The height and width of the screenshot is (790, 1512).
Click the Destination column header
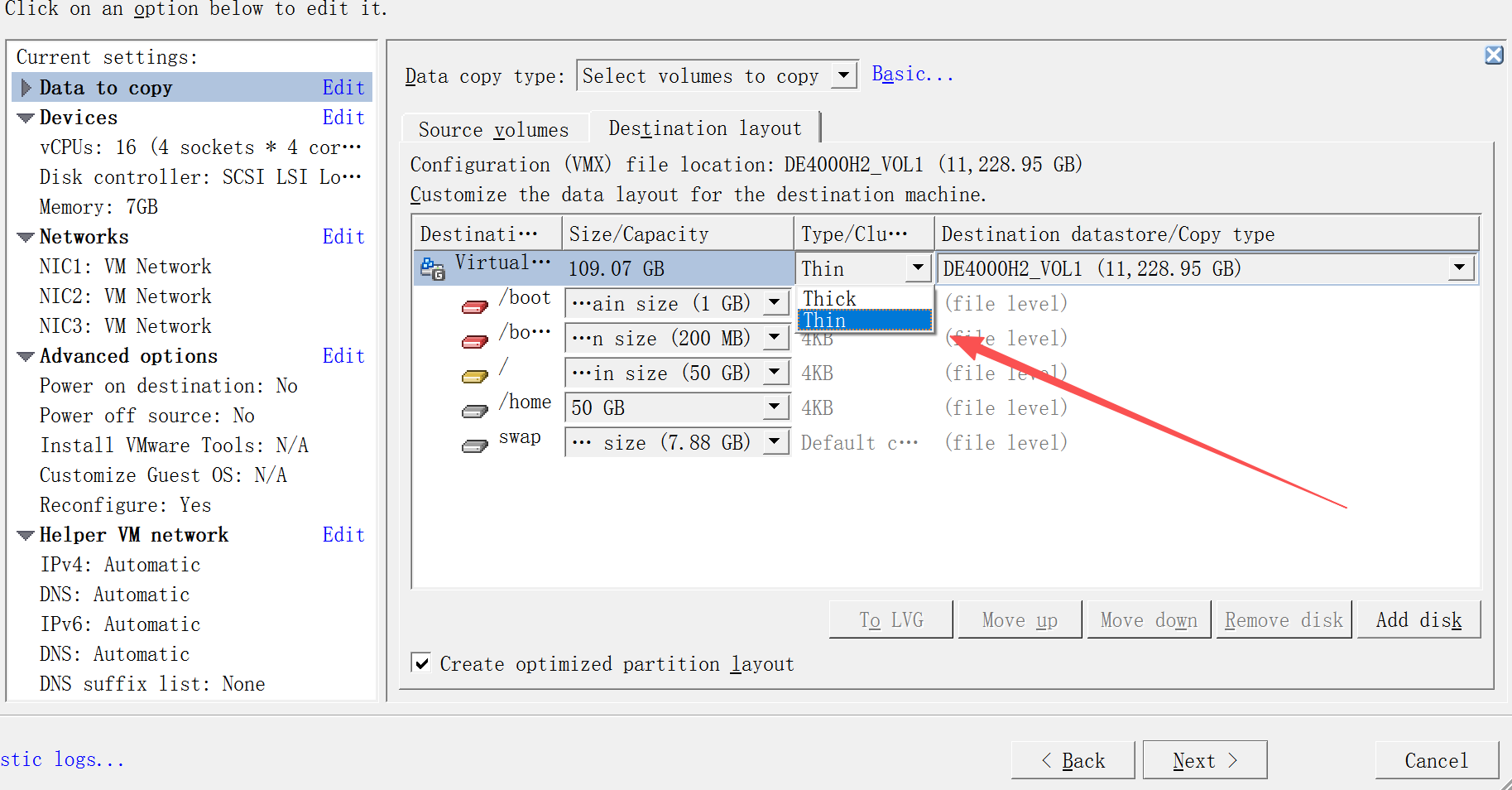(487, 234)
